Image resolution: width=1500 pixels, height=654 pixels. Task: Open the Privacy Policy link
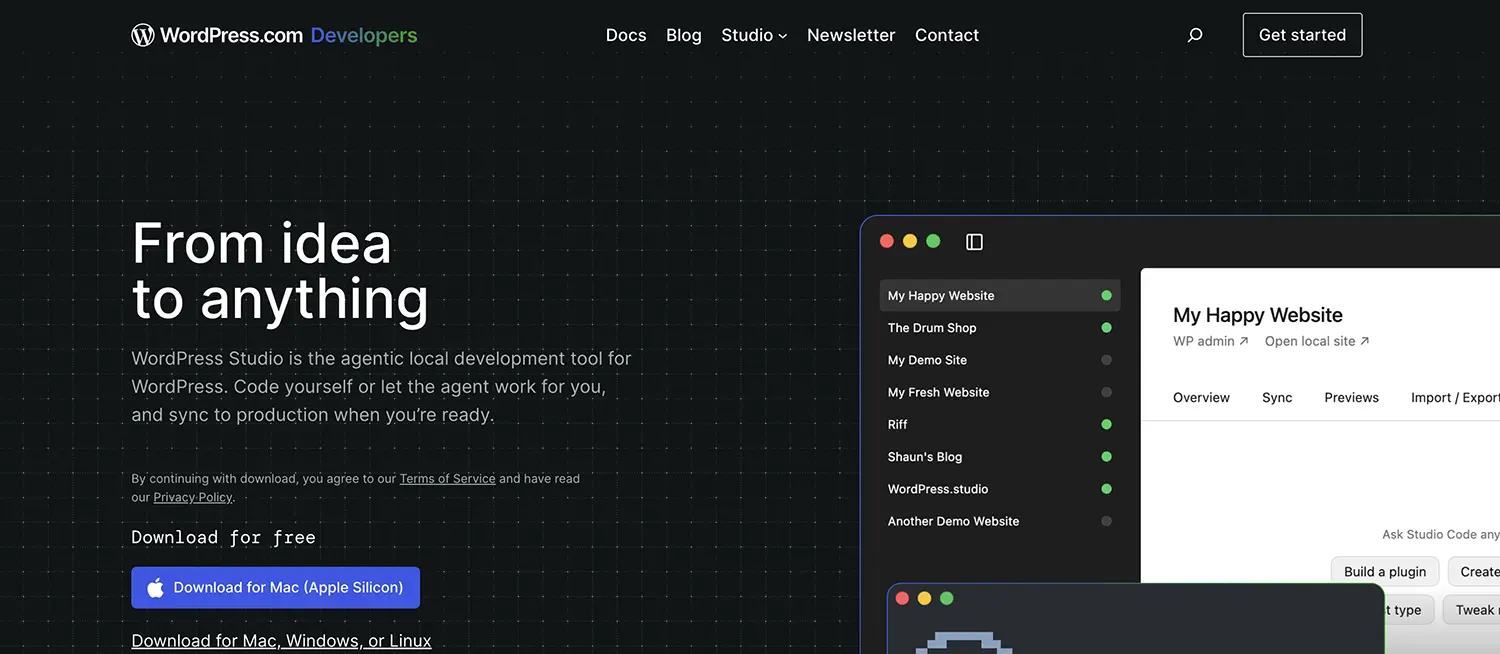click(193, 497)
